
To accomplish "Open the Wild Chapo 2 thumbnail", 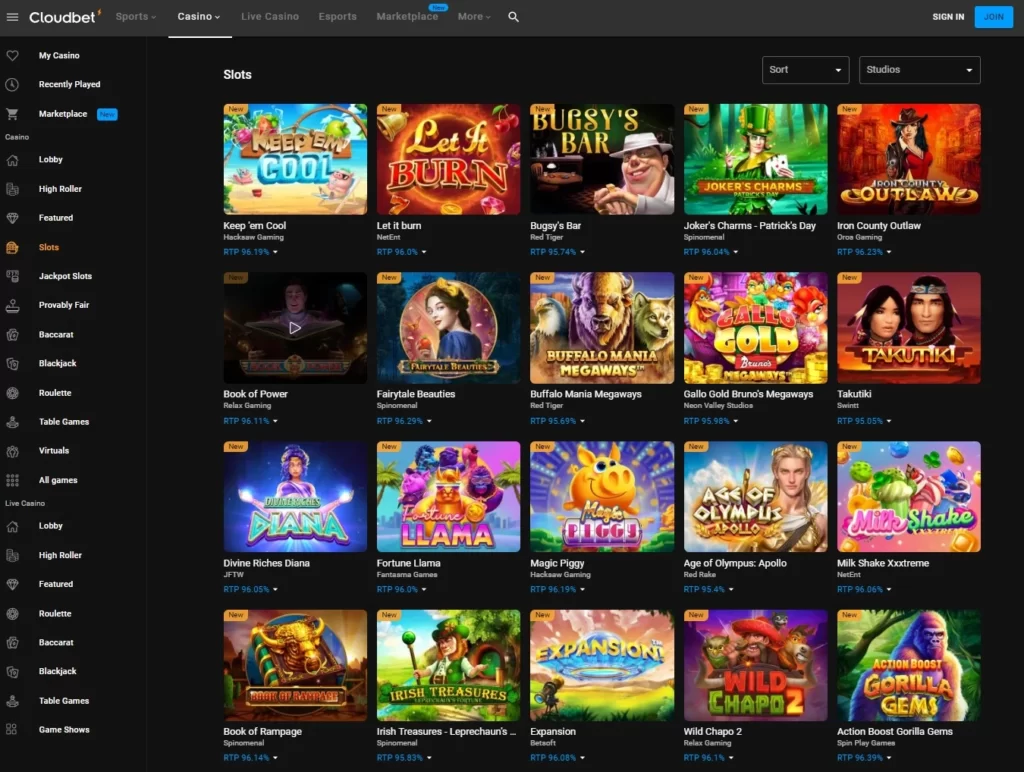I will [756, 666].
